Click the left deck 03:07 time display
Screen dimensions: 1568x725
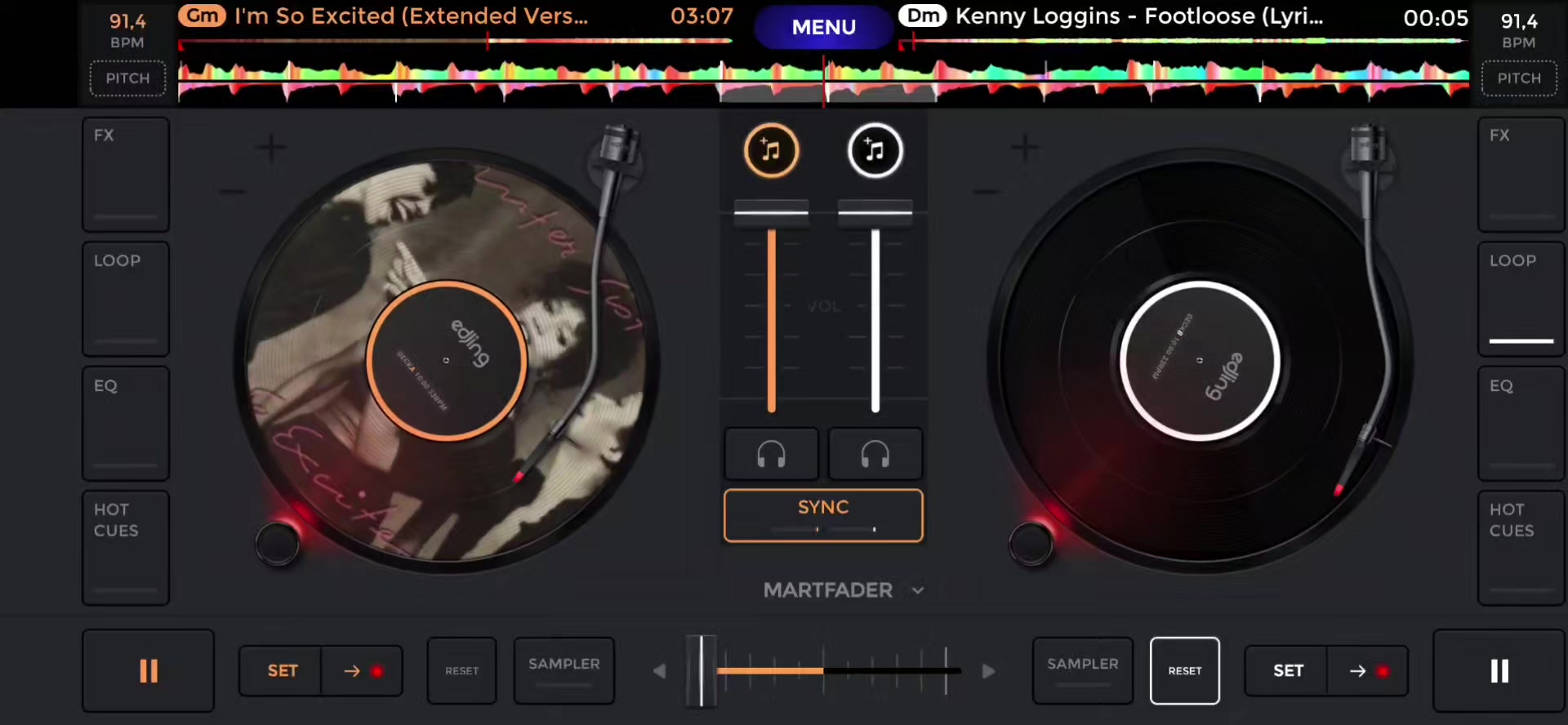[702, 16]
